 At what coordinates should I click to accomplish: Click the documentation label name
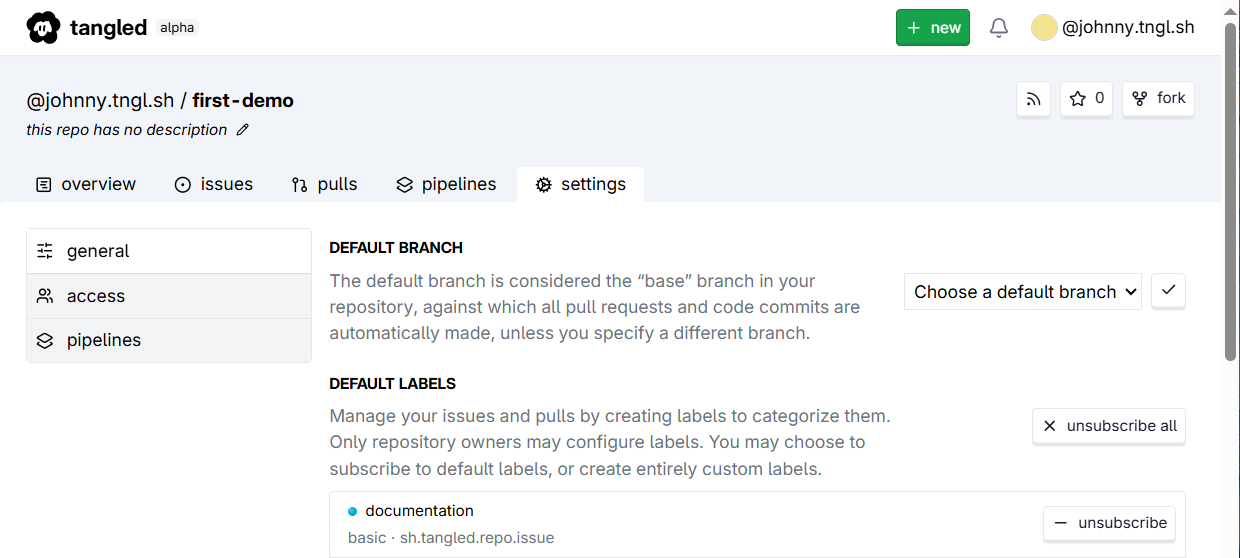coord(419,511)
